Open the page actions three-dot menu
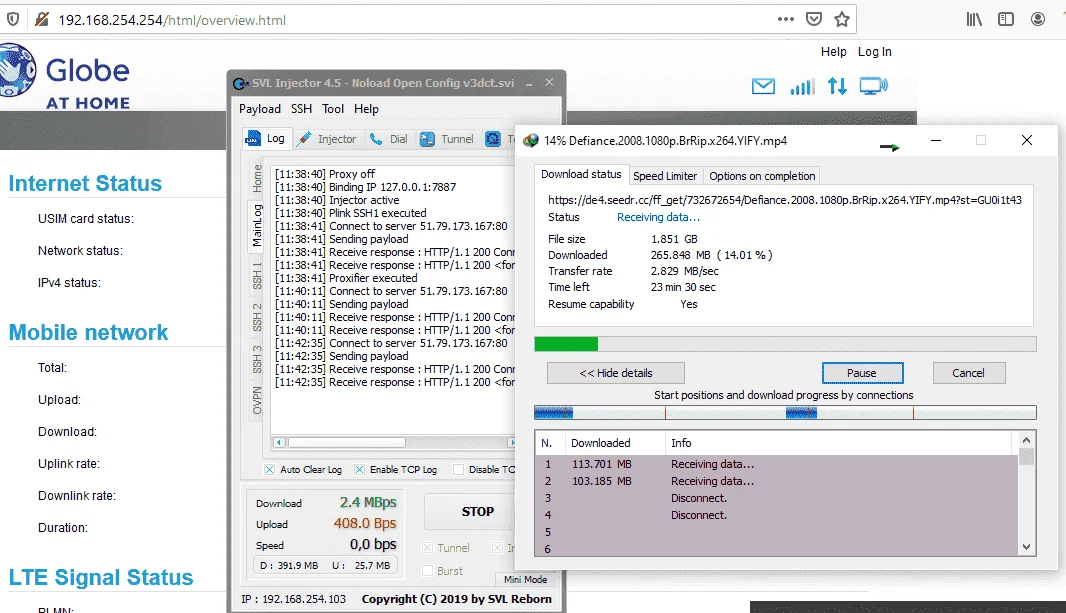The image size is (1066, 613). [x=786, y=19]
